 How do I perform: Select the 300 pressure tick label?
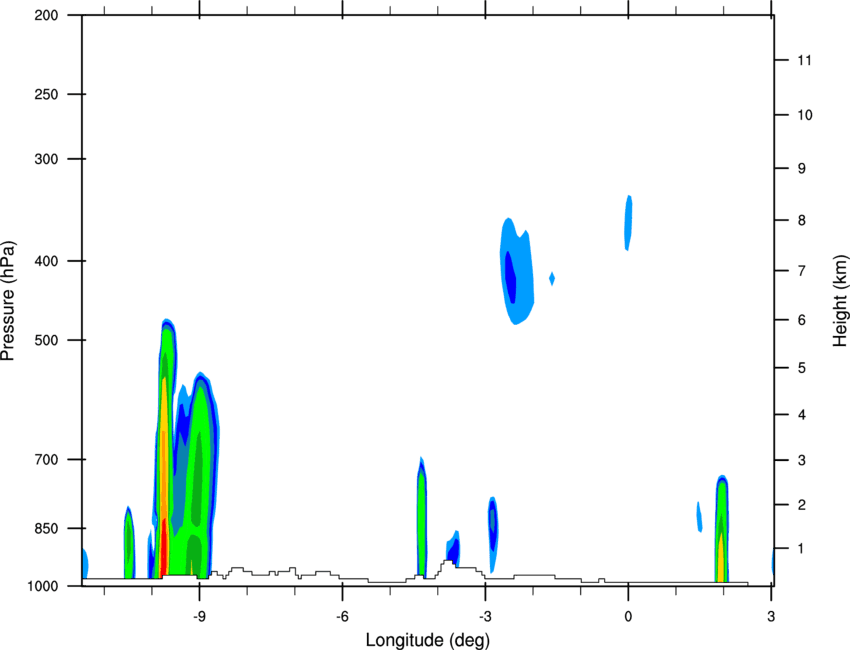click(46, 159)
